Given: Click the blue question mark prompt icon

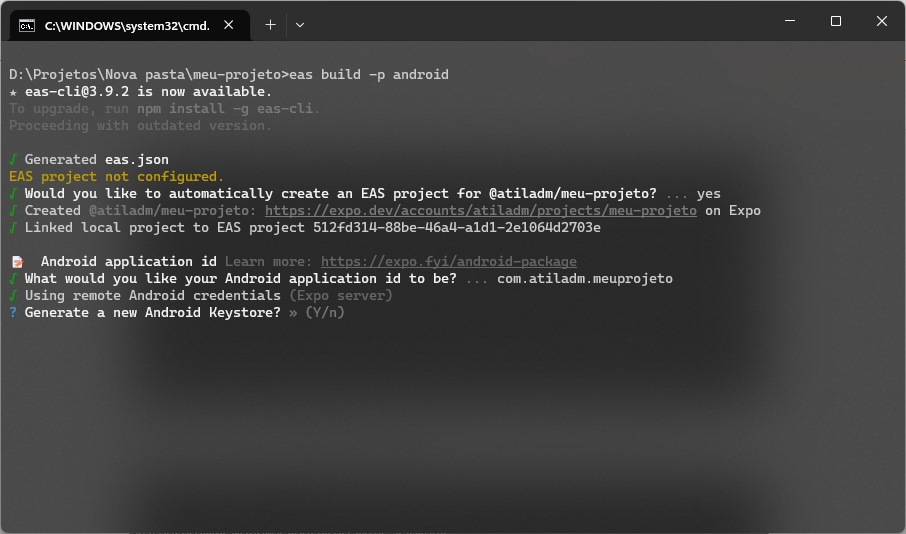Looking at the screenshot, I should (x=13, y=313).
